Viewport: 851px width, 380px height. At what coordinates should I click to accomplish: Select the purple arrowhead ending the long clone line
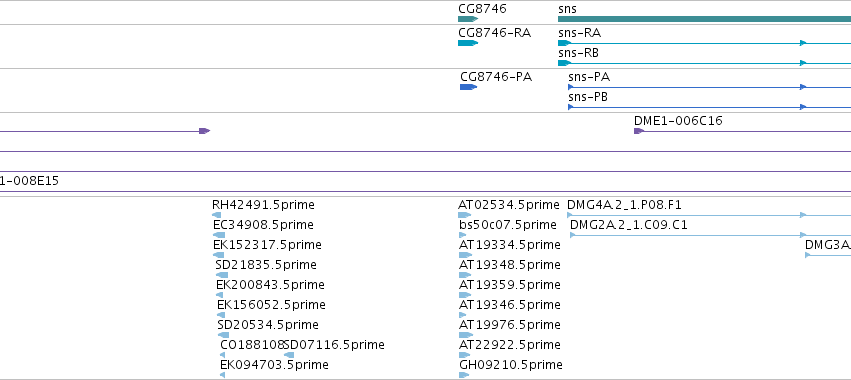[x=204, y=131]
